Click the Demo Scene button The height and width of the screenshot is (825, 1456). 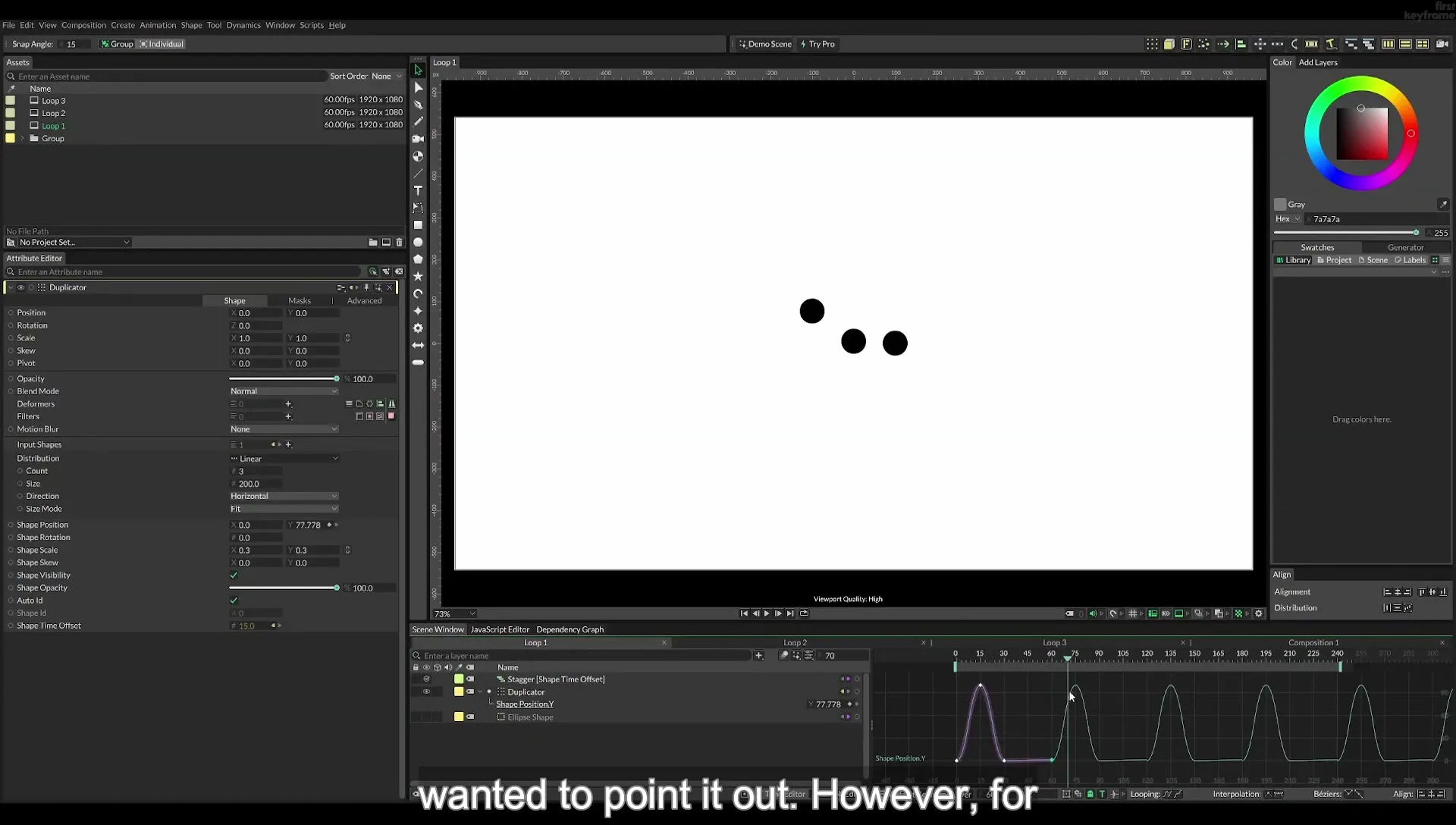tap(765, 44)
